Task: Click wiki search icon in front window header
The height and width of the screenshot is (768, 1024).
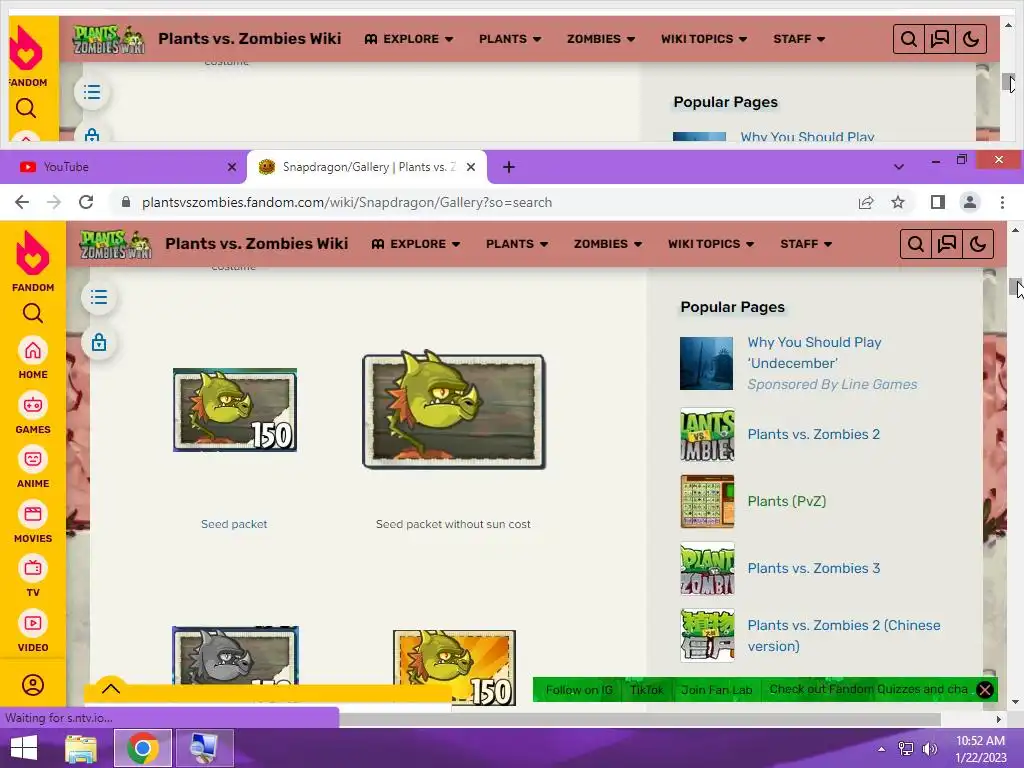Action: [x=916, y=244]
